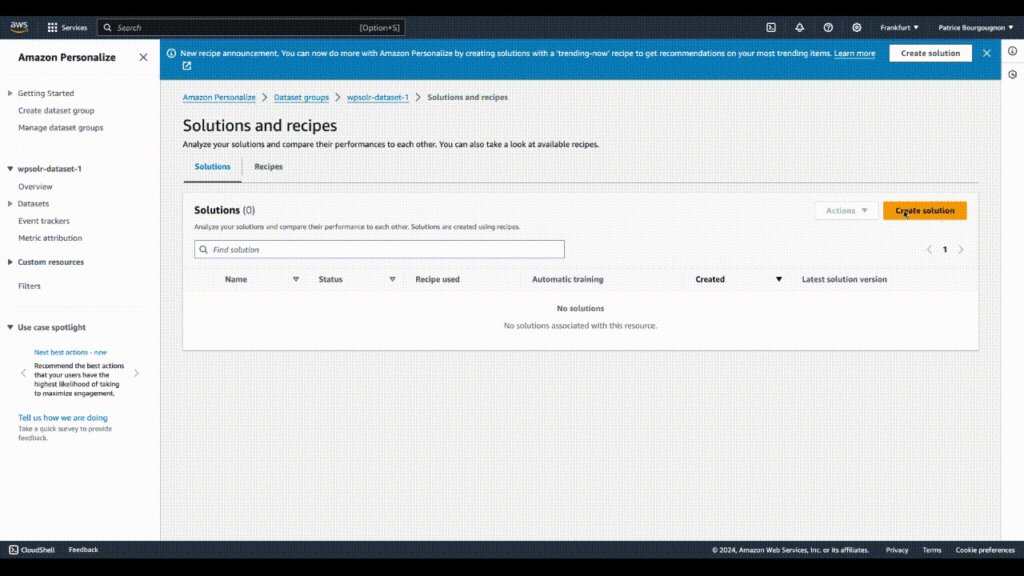The width and height of the screenshot is (1024, 576).
Task: Sort by the Status column arrow
Action: pos(392,280)
